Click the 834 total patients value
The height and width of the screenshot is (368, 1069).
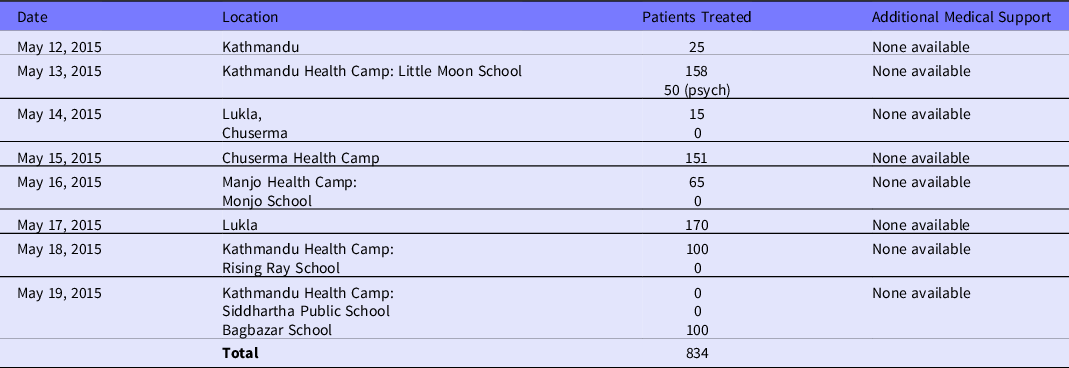pyautogui.click(x=697, y=353)
